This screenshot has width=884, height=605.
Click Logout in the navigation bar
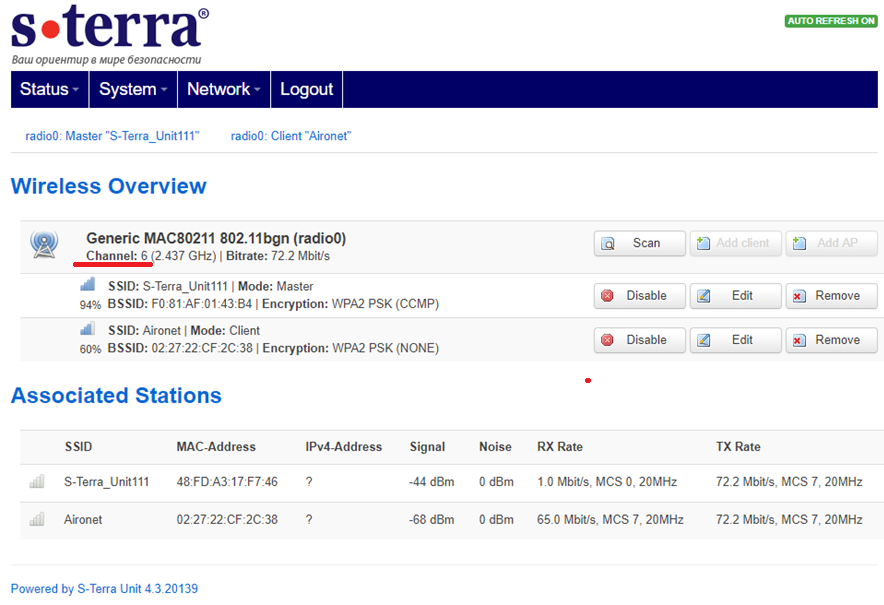pyautogui.click(x=307, y=89)
